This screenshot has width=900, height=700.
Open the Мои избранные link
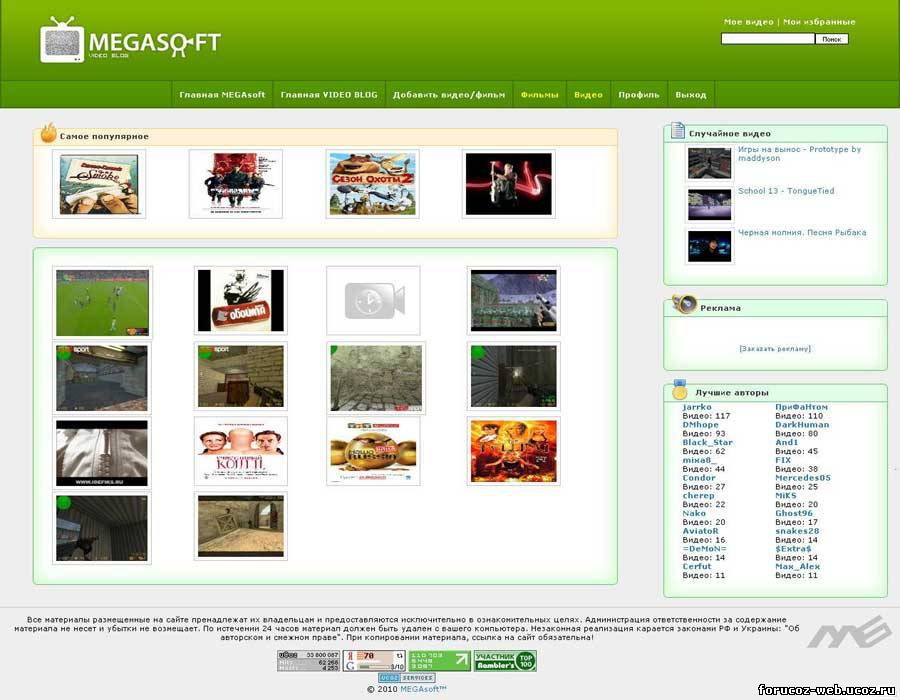click(x=819, y=22)
